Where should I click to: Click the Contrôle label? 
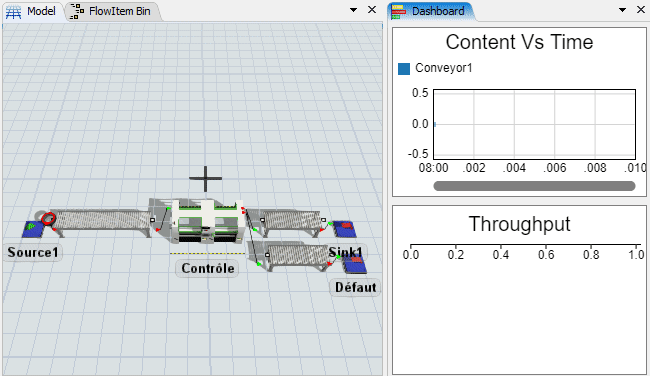(x=208, y=268)
